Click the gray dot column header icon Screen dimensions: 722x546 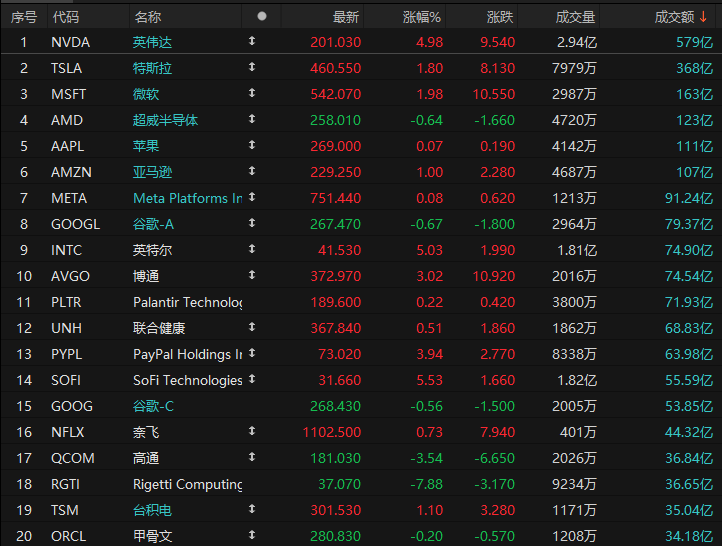[262, 17]
